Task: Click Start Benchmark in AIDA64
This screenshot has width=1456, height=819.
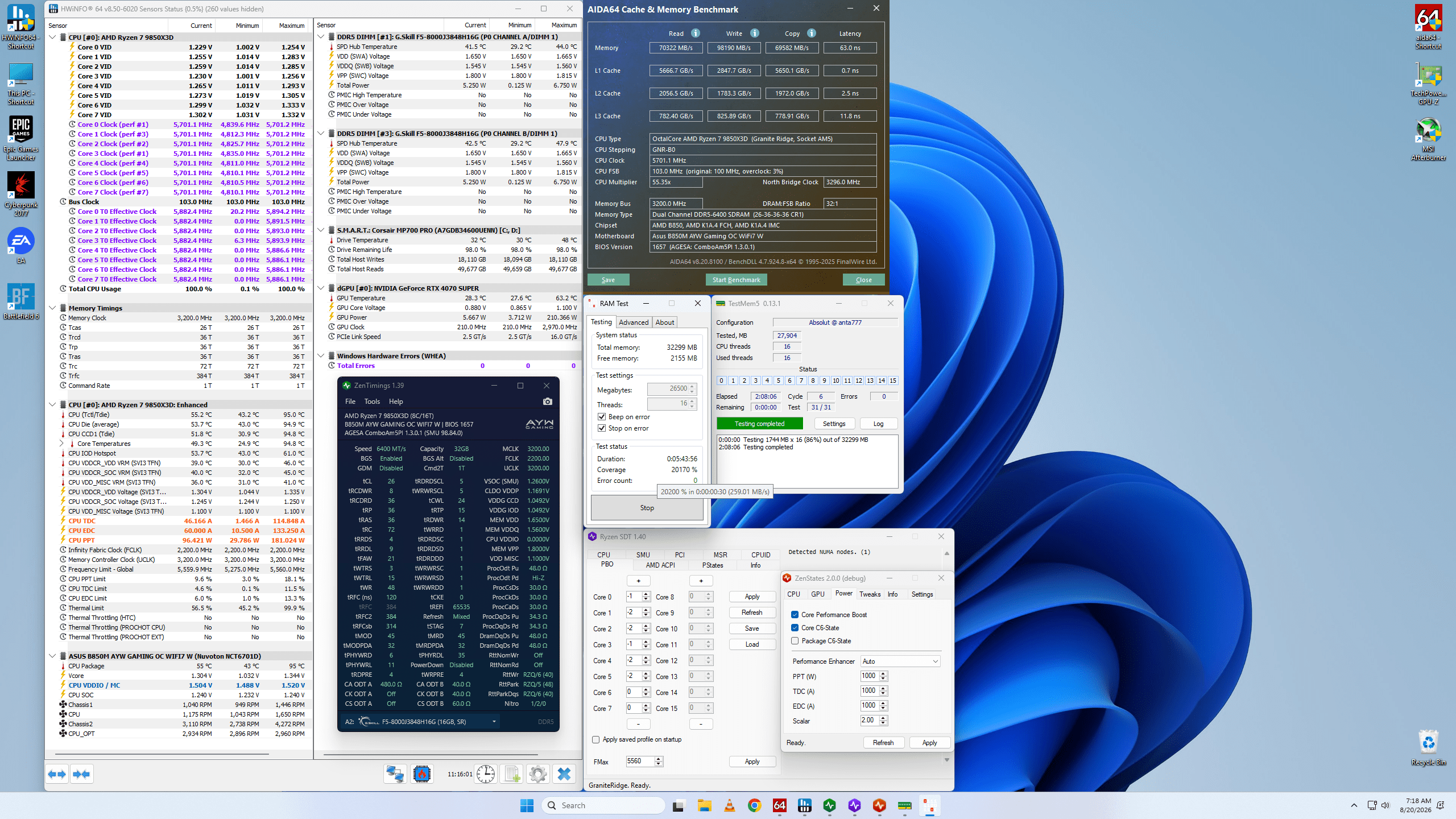Action: tap(737, 280)
